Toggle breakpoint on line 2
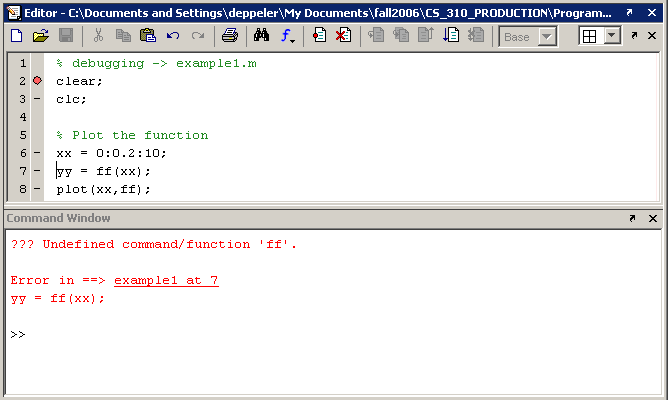 [x=37, y=81]
